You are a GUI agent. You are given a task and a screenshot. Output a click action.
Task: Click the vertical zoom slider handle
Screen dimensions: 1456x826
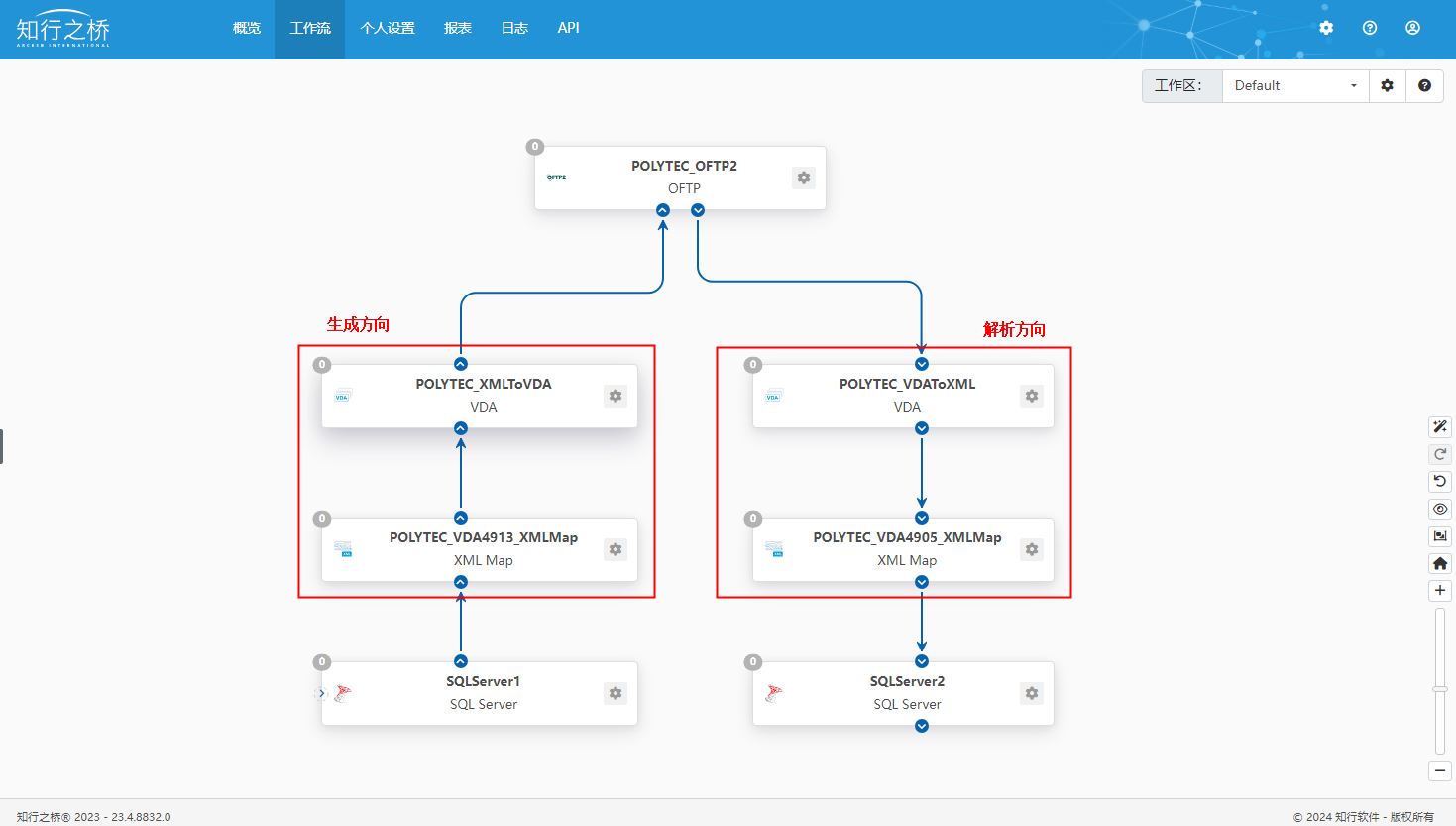point(1440,688)
